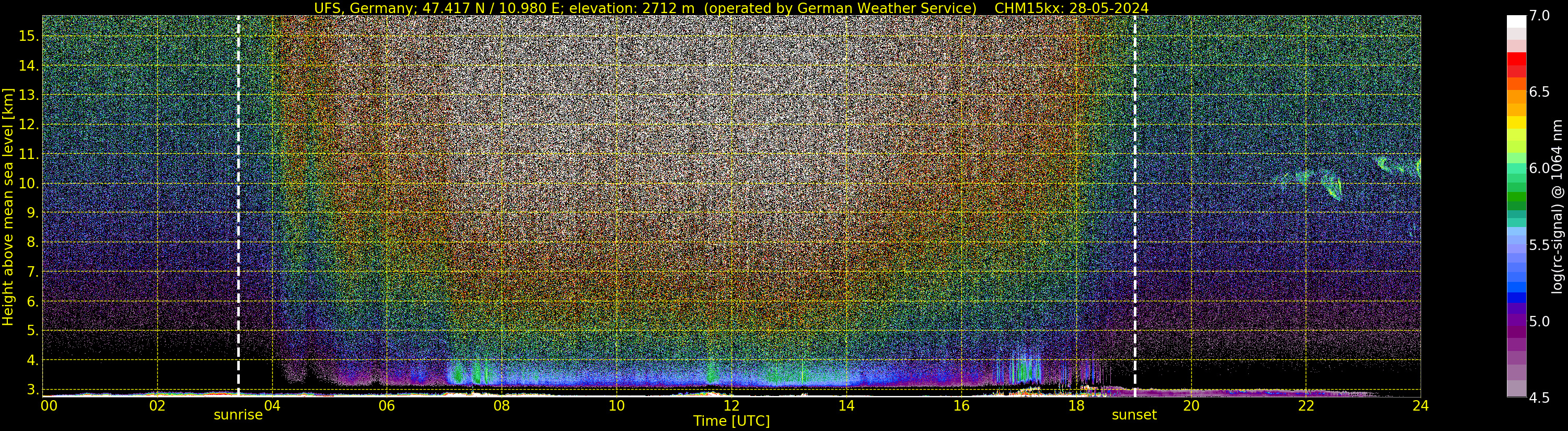The height and width of the screenshot is (431, 1568).
Task: Click the time axis tick '24'
Action: pos(1421,406)
